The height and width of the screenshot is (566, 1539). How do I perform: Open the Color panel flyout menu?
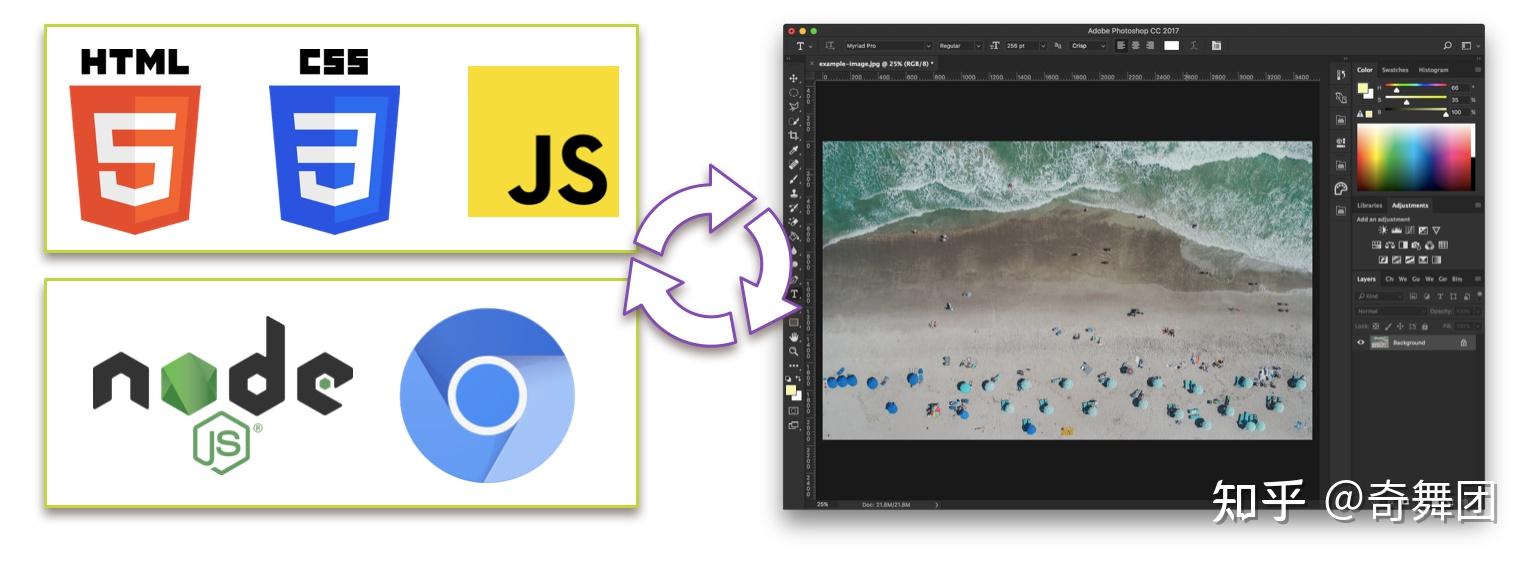pyautogui.click(x=1477, y=70)
